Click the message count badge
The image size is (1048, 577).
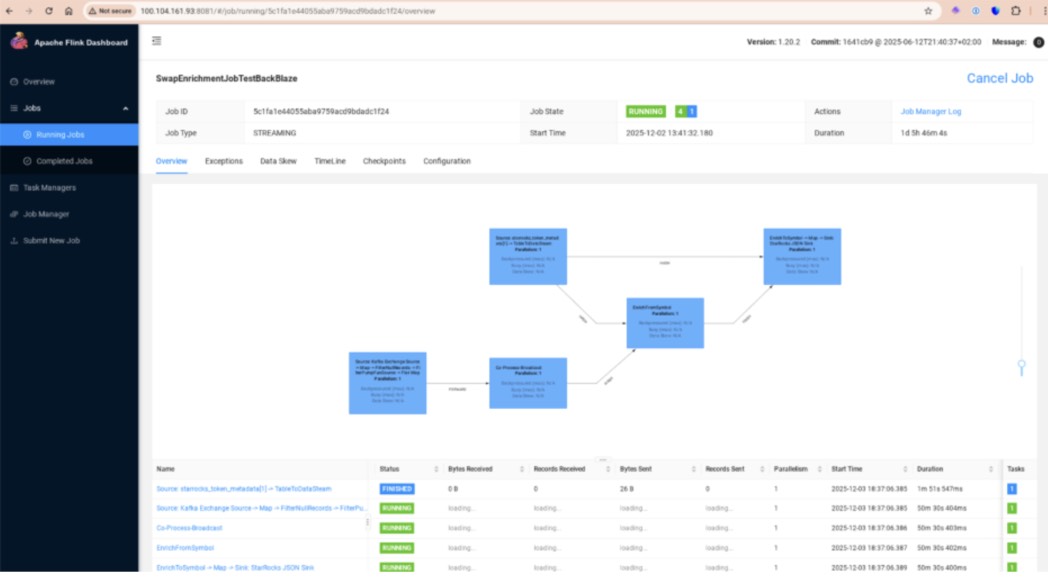[1038, 42]
